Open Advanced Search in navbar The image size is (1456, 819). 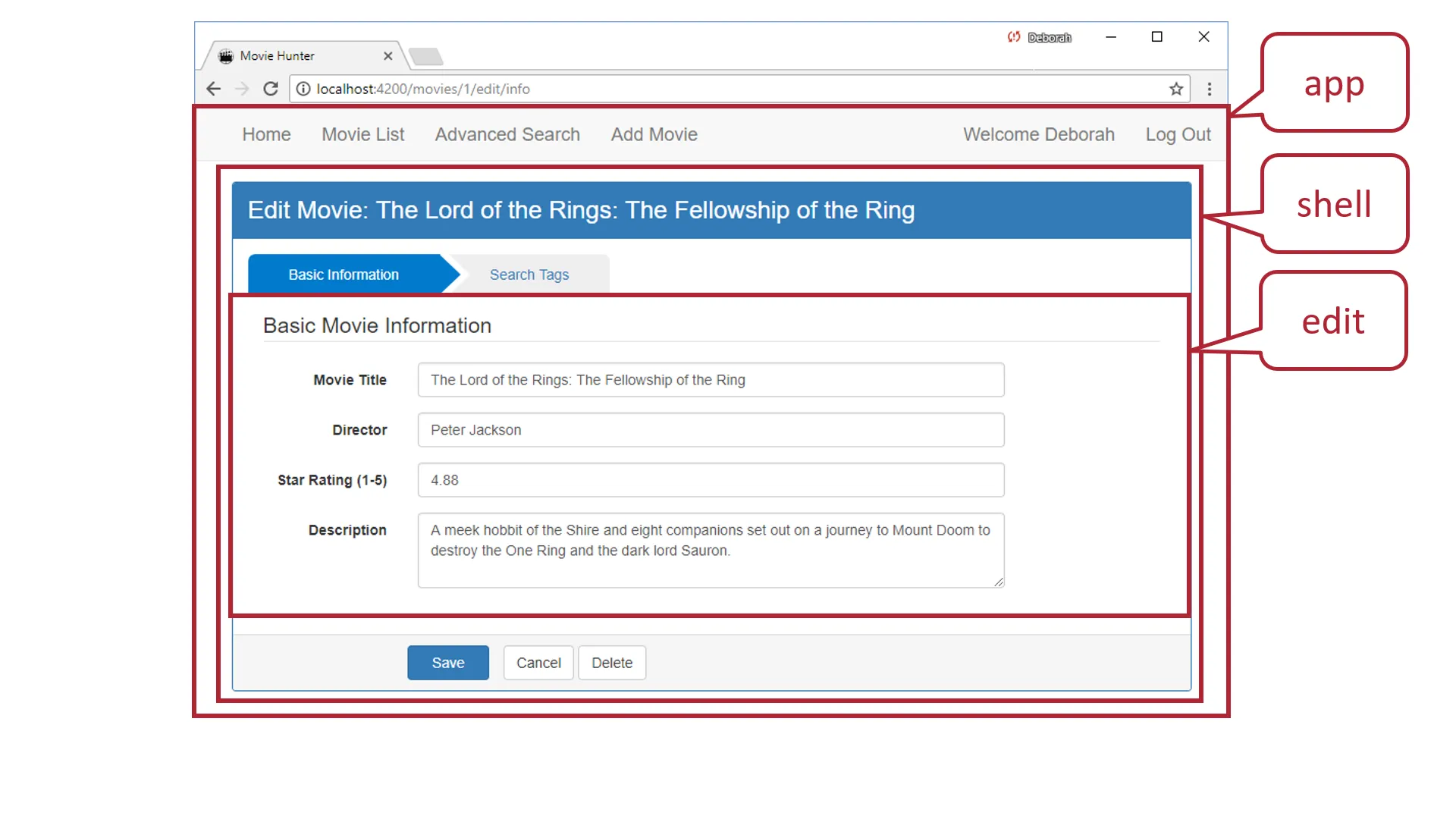(x=507, y=134)
